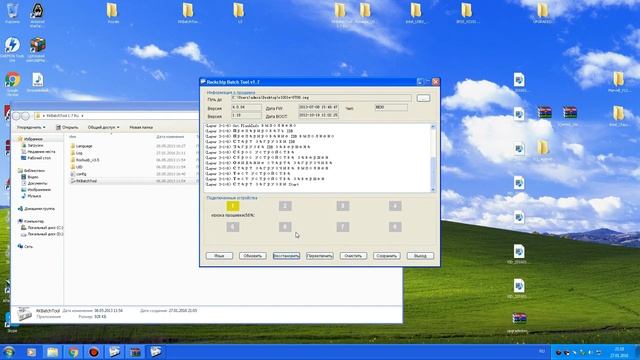
Task: Click the Восстановить button in Batch Tool
Action: [x=286, y=256]
